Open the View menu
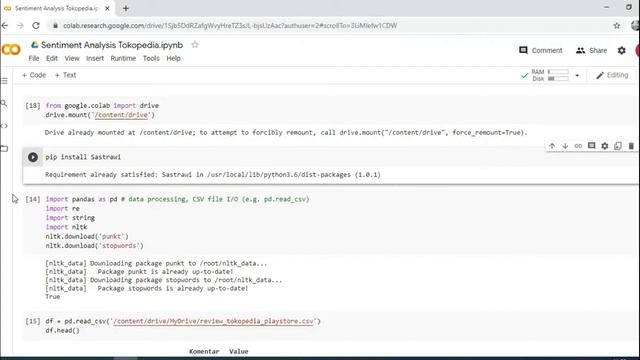Image resolution: width=640 pixels, height=360 pixels. tap(72, 58)
